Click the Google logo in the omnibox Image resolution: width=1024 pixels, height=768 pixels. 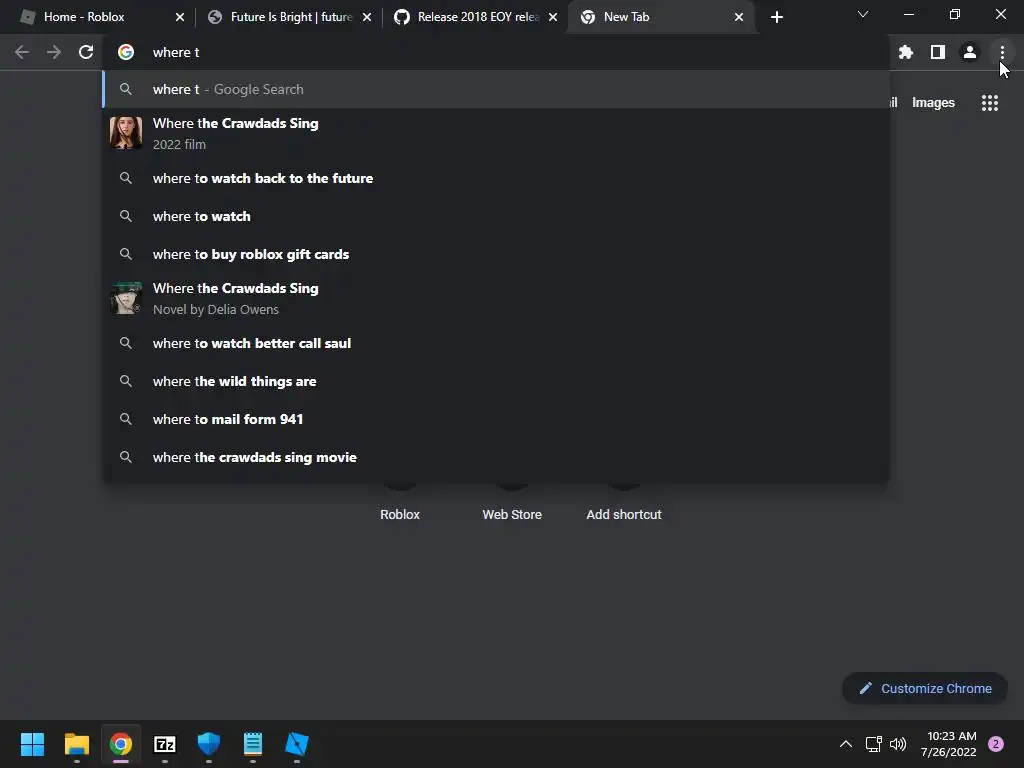tap(126, 52)
